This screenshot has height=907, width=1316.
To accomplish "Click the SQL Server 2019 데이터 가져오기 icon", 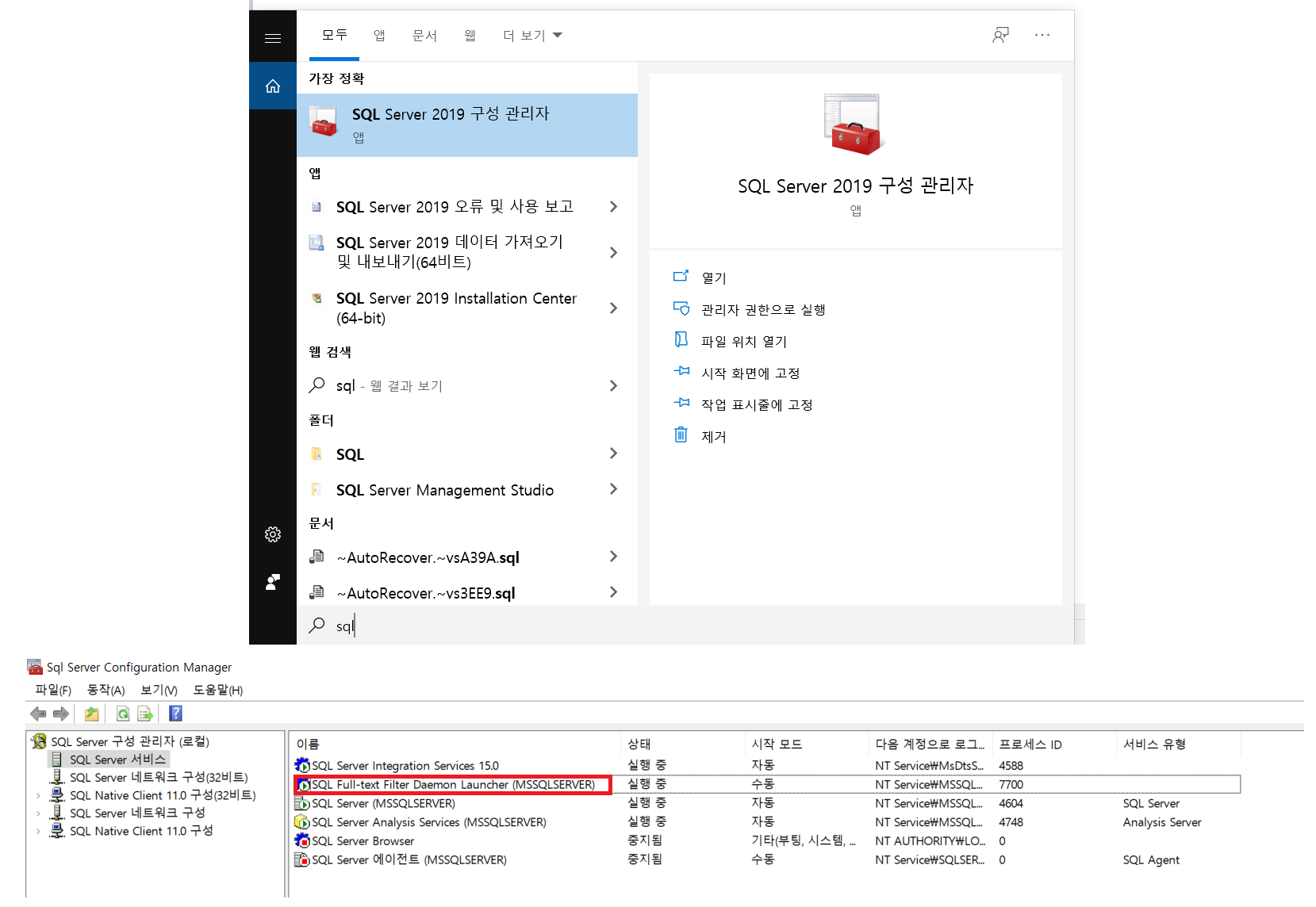I will [x=317, y=243].
